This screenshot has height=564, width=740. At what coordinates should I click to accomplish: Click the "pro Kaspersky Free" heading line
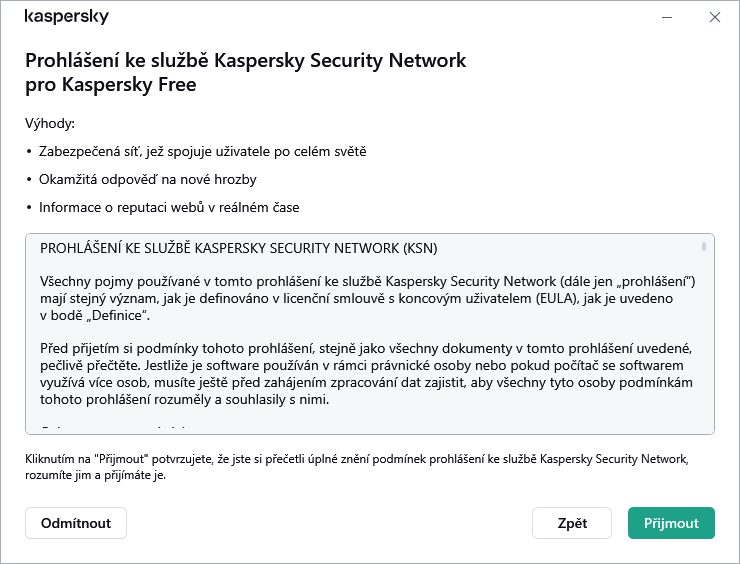click(110, 85)
